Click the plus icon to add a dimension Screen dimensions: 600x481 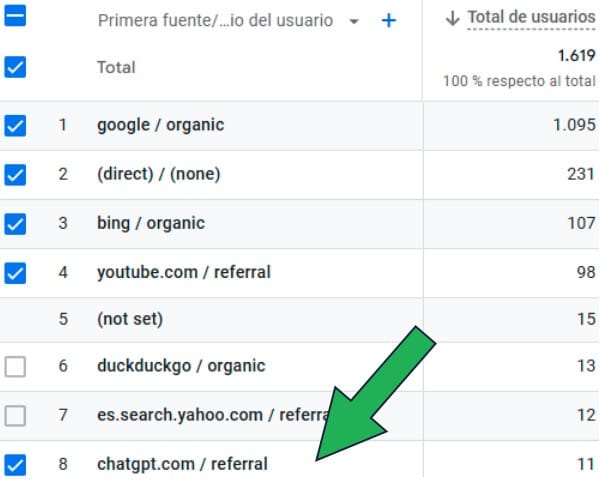click(x=389, y=21)
